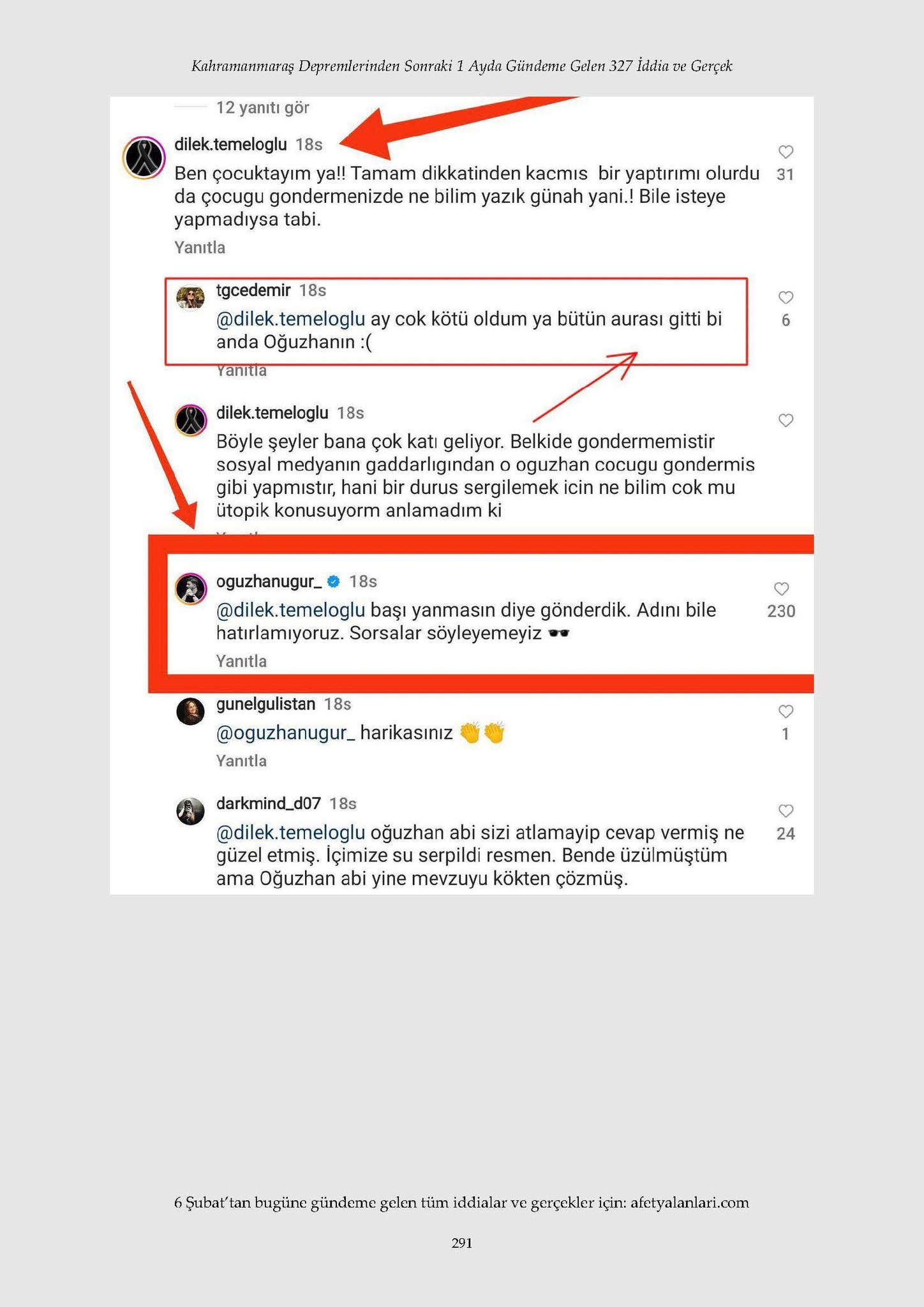Like dilek.temeloglu's top comment with heart icon
924x1307 pixels.
[786, 152]
